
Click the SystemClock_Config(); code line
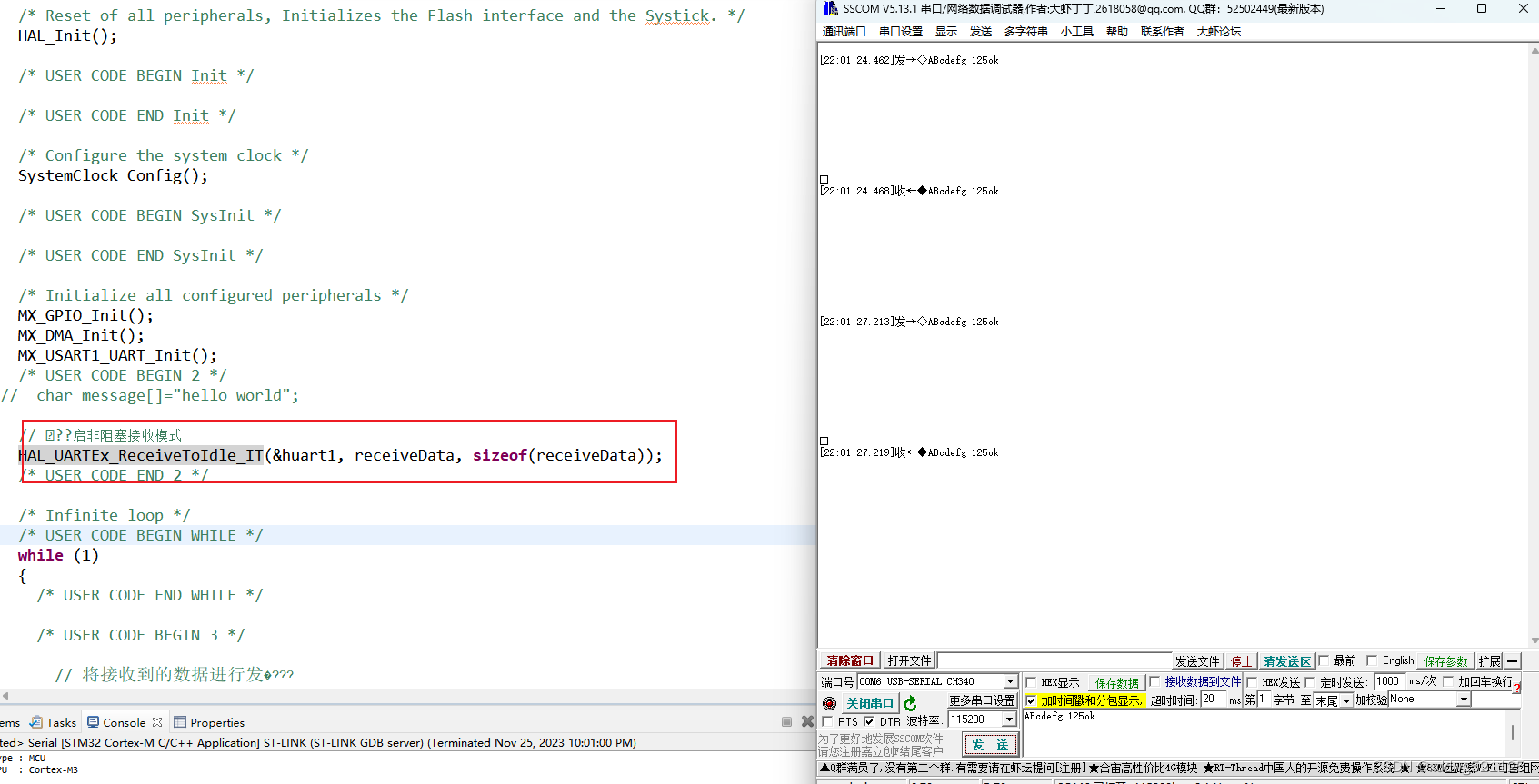[x=113, y=175]
